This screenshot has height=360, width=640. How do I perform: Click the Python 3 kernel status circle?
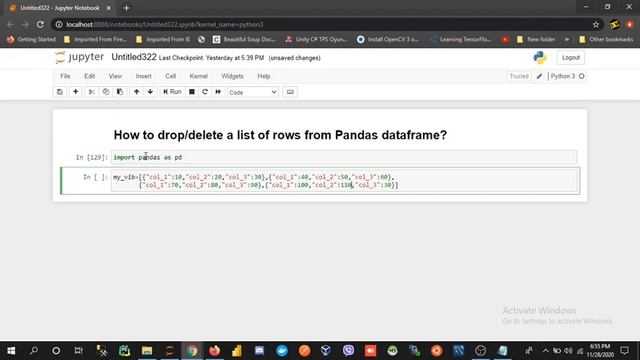[582, 76]
